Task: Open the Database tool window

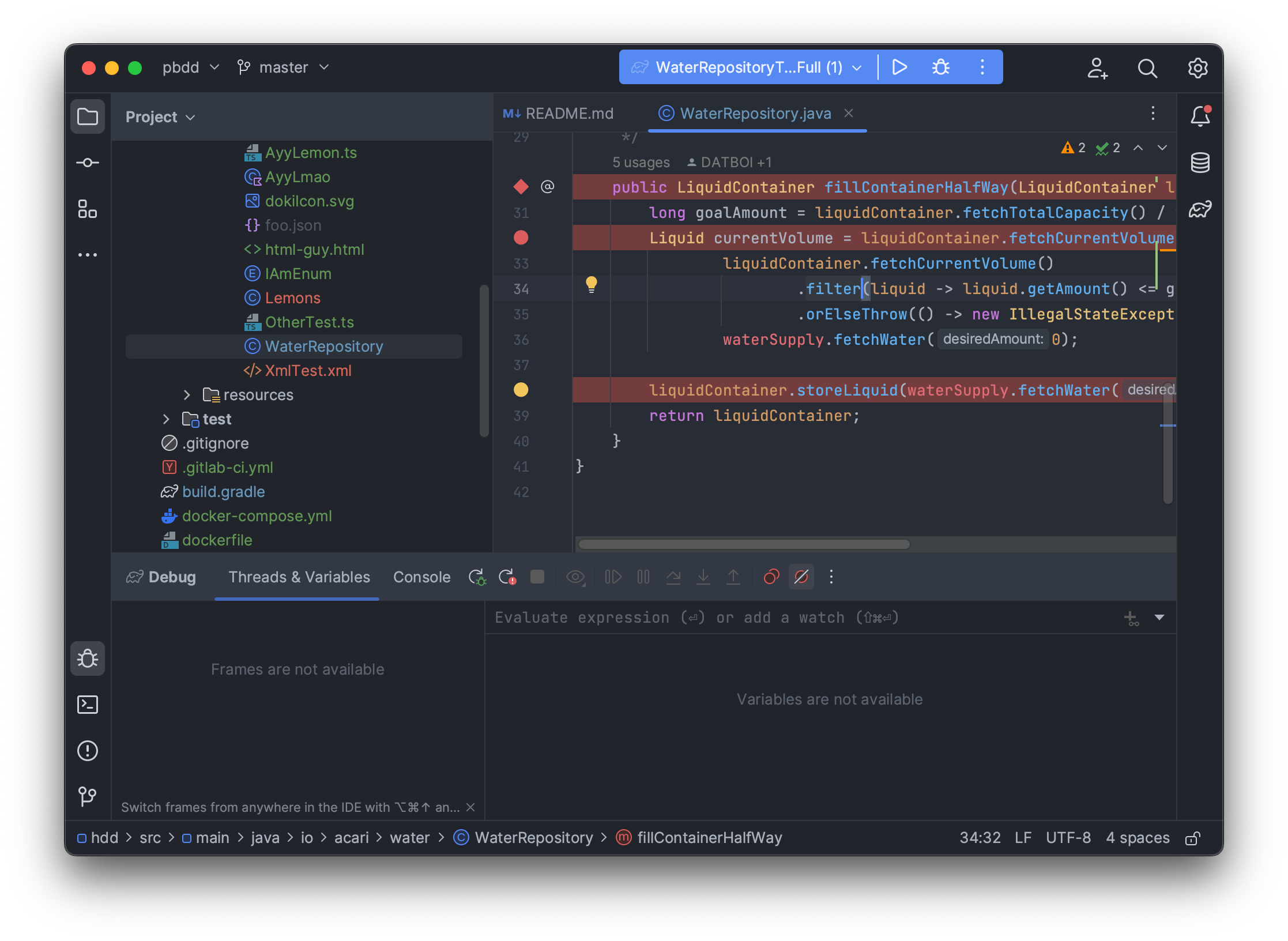Action: pyautogui.click(x=1199, y=162)
